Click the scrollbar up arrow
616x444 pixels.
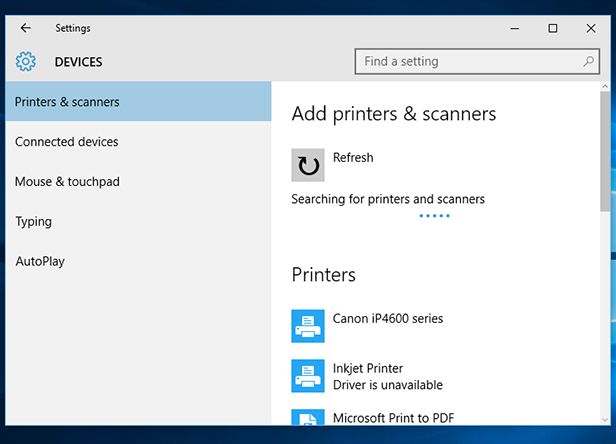(x=605, y=86)
